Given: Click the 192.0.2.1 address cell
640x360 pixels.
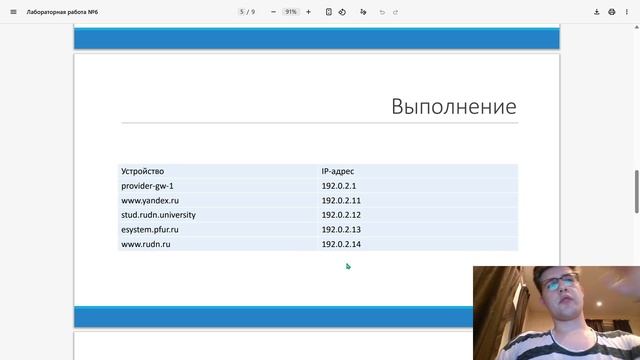Looking at the screenshot, I should 418,186.
